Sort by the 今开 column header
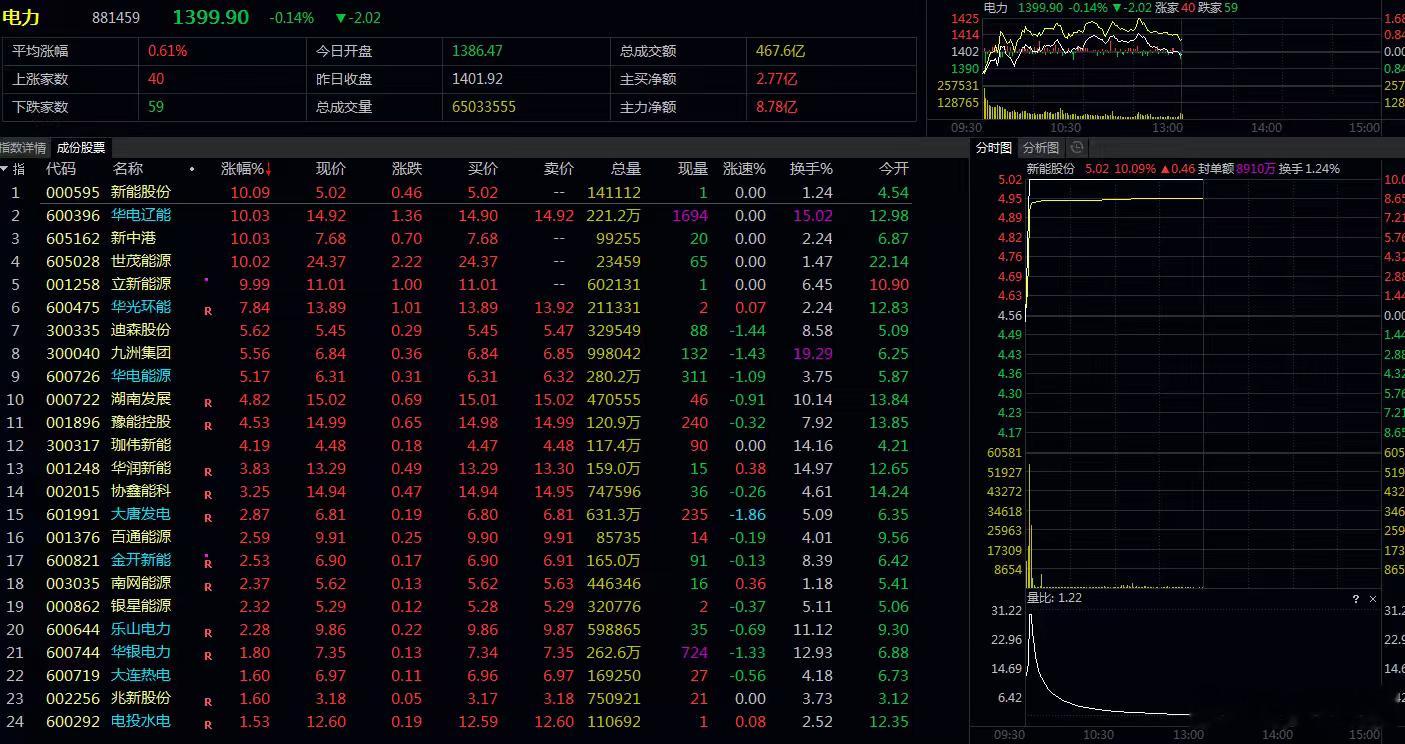Screen dimensions: 1405x744 coord(894,169)
